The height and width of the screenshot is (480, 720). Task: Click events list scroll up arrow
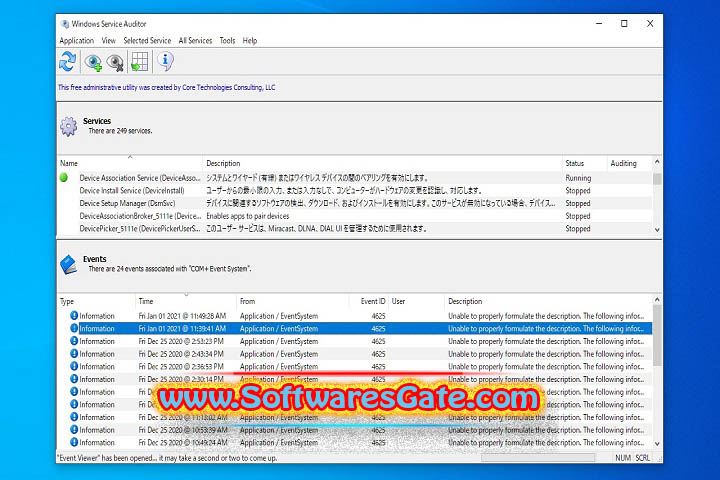click(x=657, y=299)
